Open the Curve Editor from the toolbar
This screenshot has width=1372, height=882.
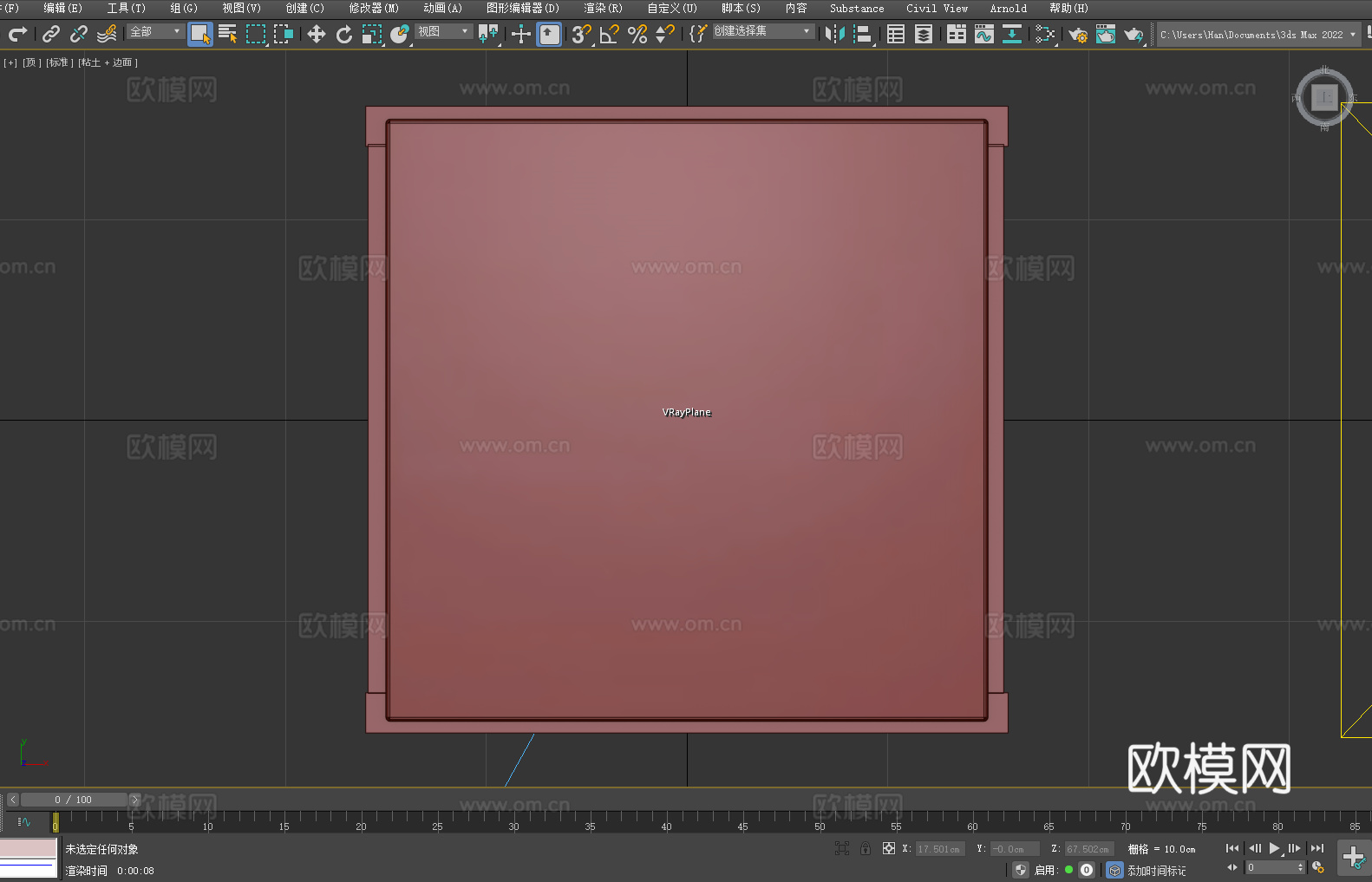[x=983, y=34]
